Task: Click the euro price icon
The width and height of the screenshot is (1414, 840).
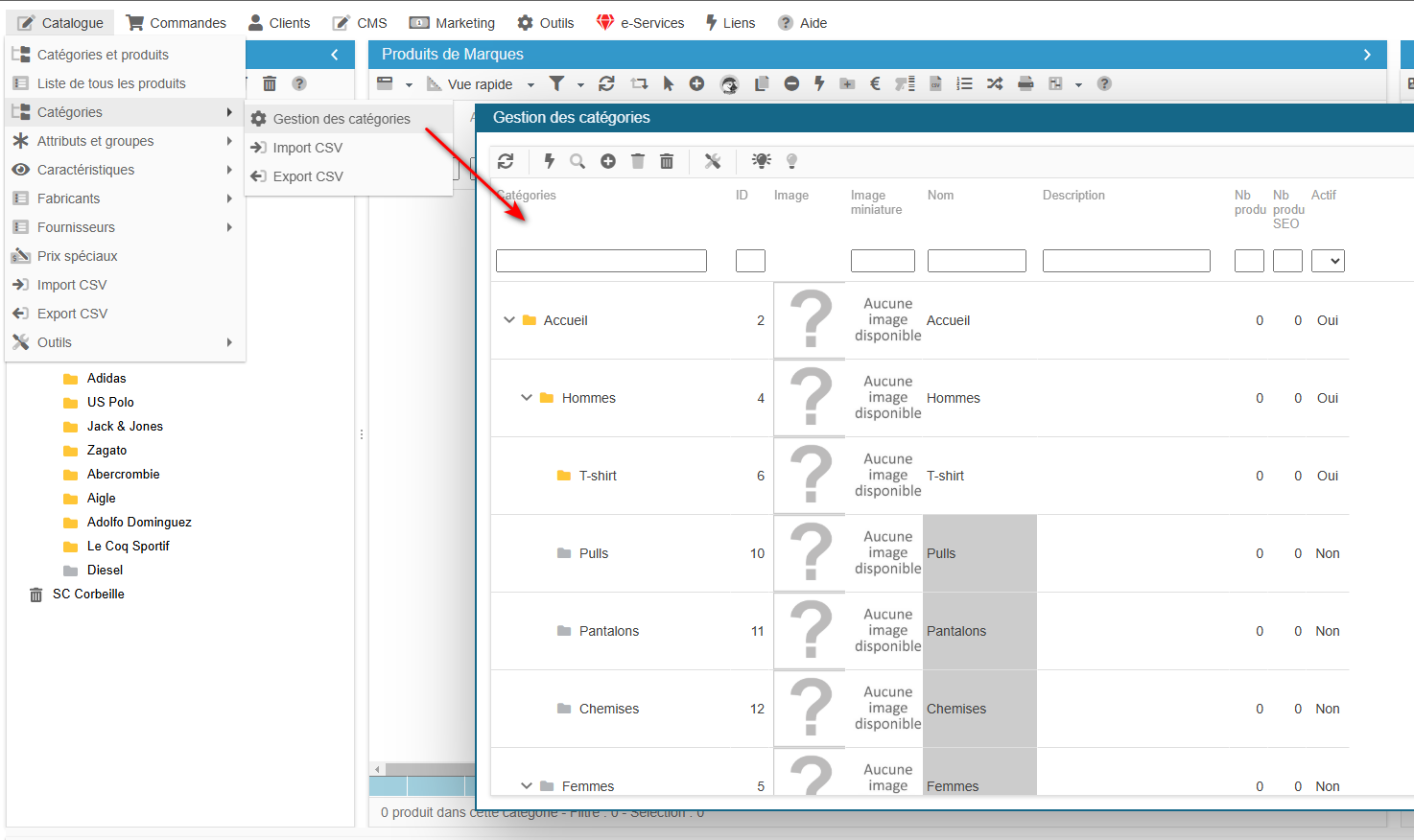Action: tap(875, 83)
